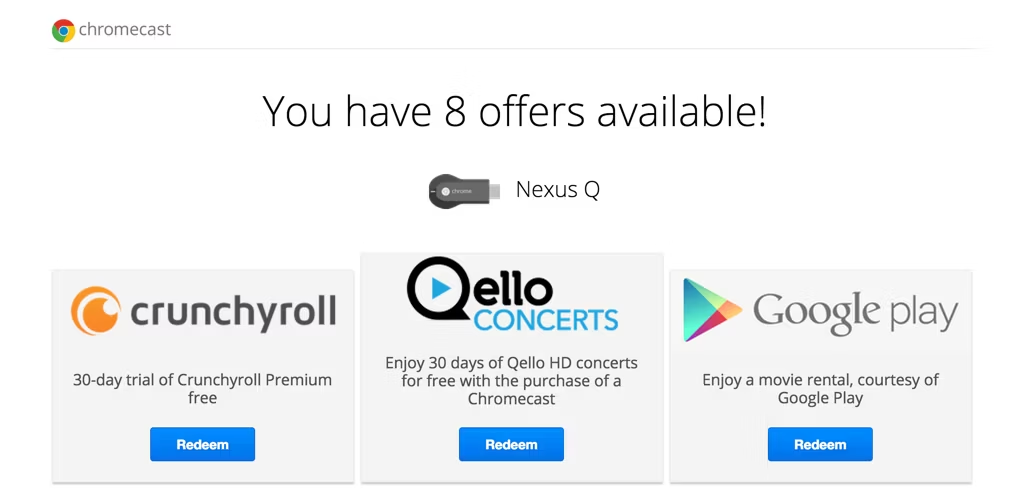The width and height of the screenshot is (1027, 499).
Task: Click the Qello HD concerts offer description
Action: click(x=511, y=380)
